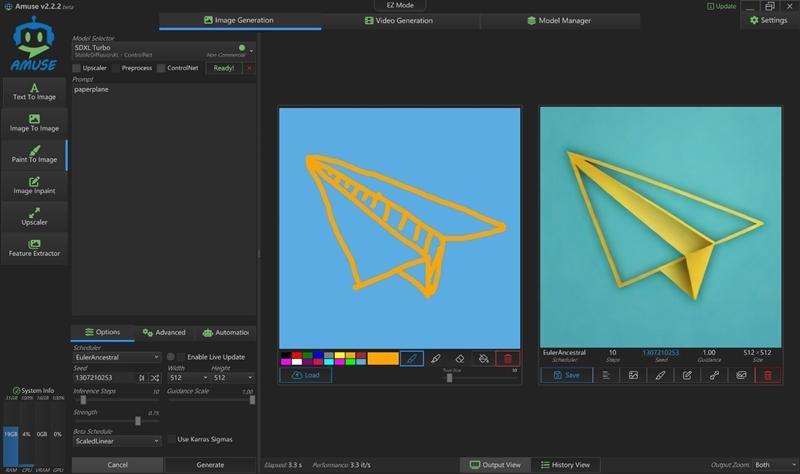The image size is (800, 474).
Task: Select the pen drawing tool
Action: click(x=412, y=358)
